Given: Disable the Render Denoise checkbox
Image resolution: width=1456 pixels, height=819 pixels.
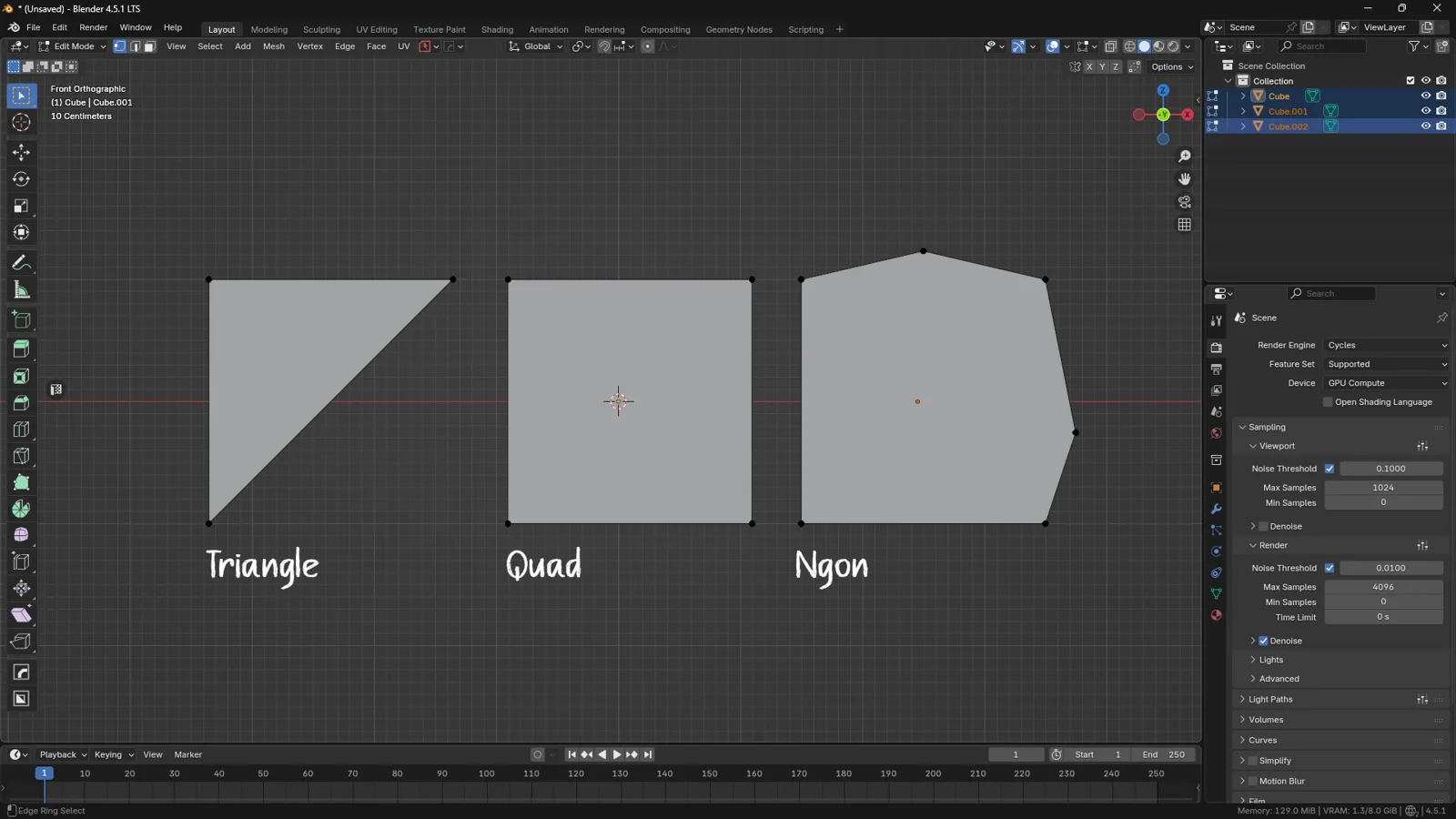Looking at the screenshot, I should pyautogui.click(x=1263, y=641).
